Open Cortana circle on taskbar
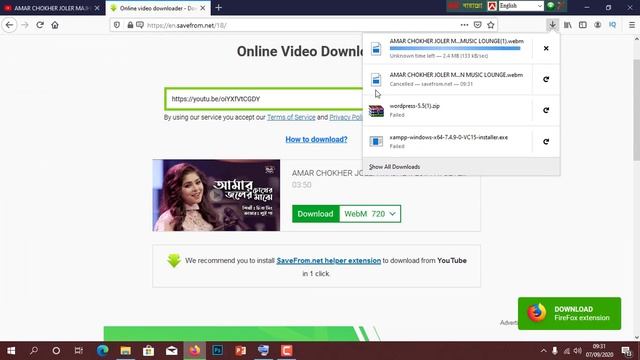 tap(56, 351)
